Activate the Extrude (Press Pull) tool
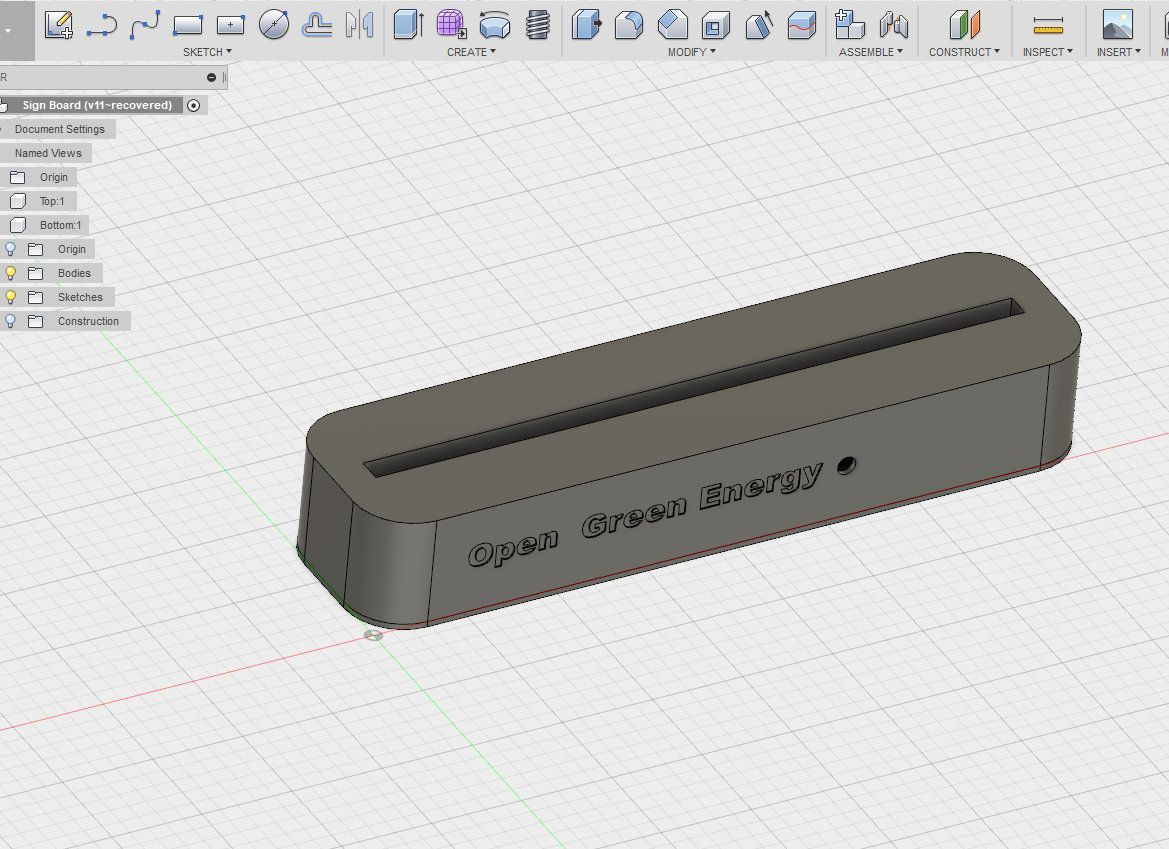Viewport: 1169px width, 849px height. coord(408,25)
